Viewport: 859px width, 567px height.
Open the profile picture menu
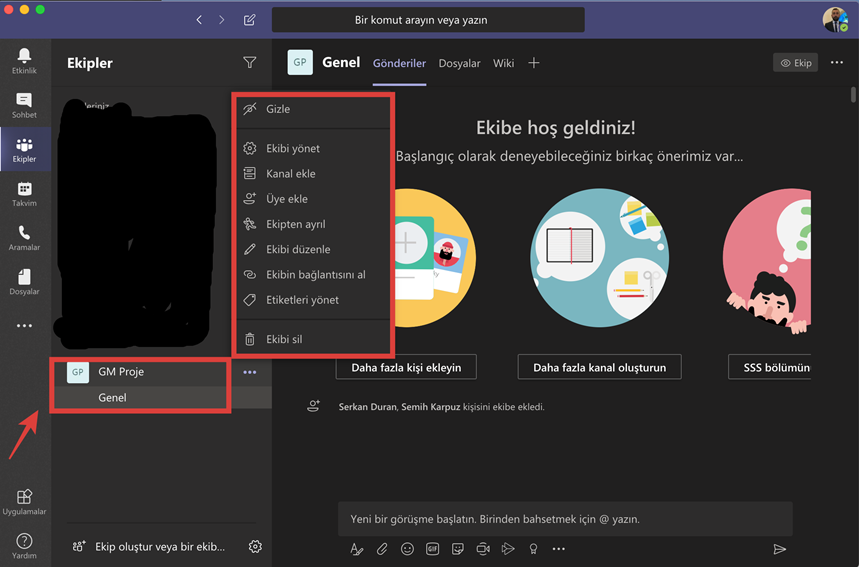pos(835,20)
